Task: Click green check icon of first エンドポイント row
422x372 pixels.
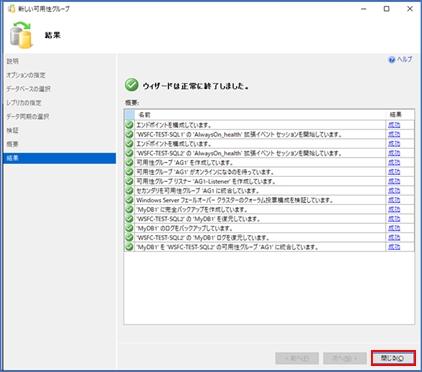Action: pyautogui.click(x=129, y=125)
